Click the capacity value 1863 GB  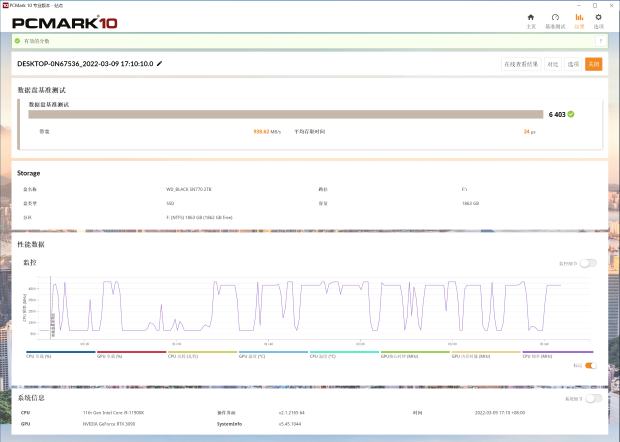[470, 203]
